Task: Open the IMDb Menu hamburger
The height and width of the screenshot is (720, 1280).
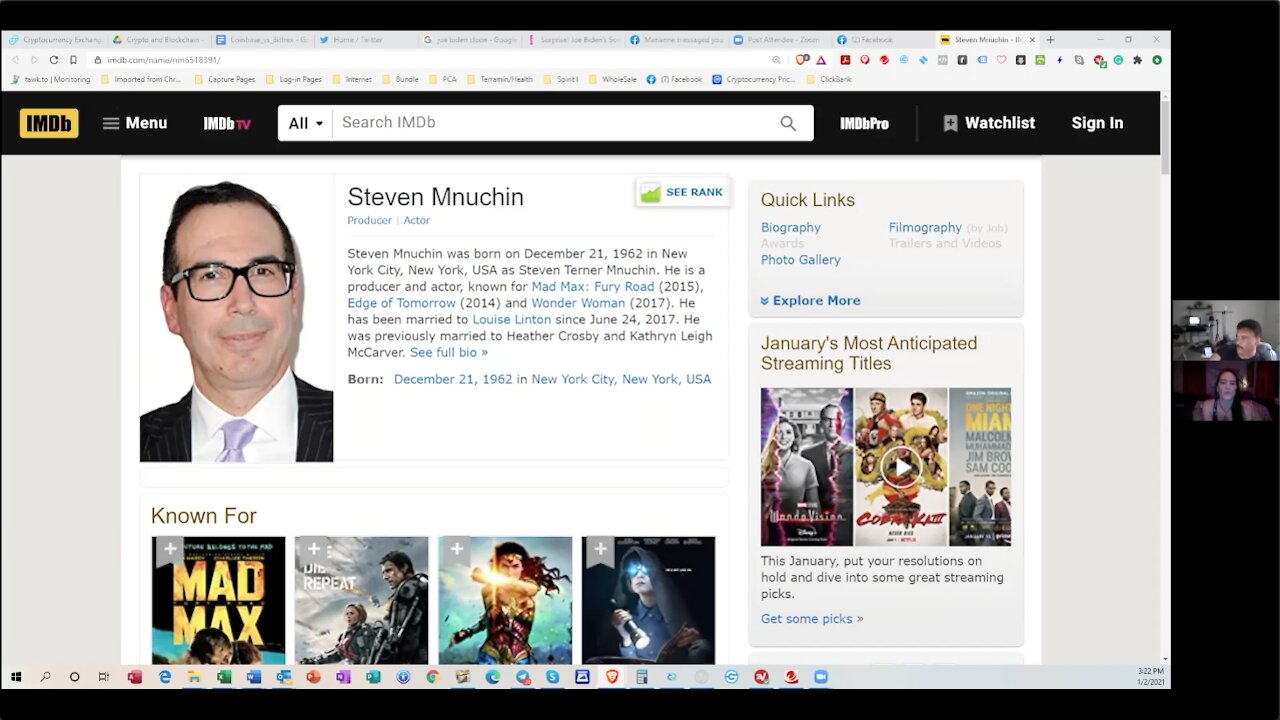Action: pos(135,123)
